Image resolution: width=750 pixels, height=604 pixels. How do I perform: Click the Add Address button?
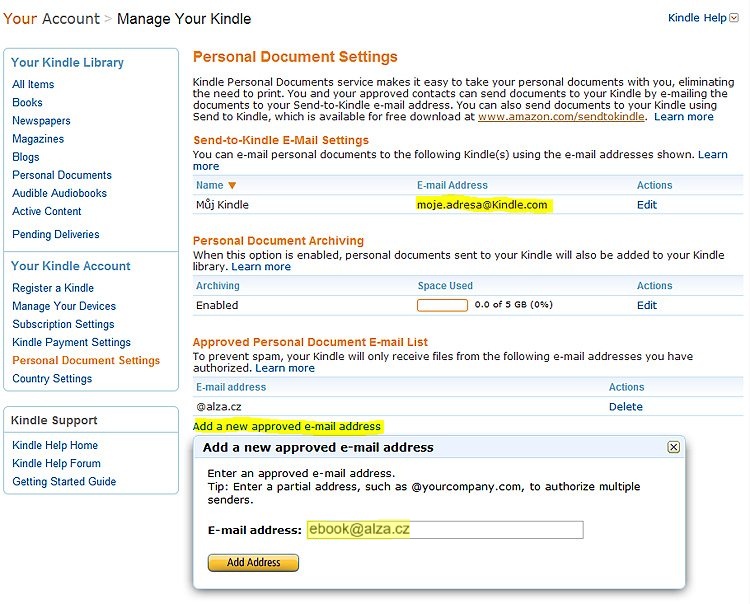[x=253, y=562]
